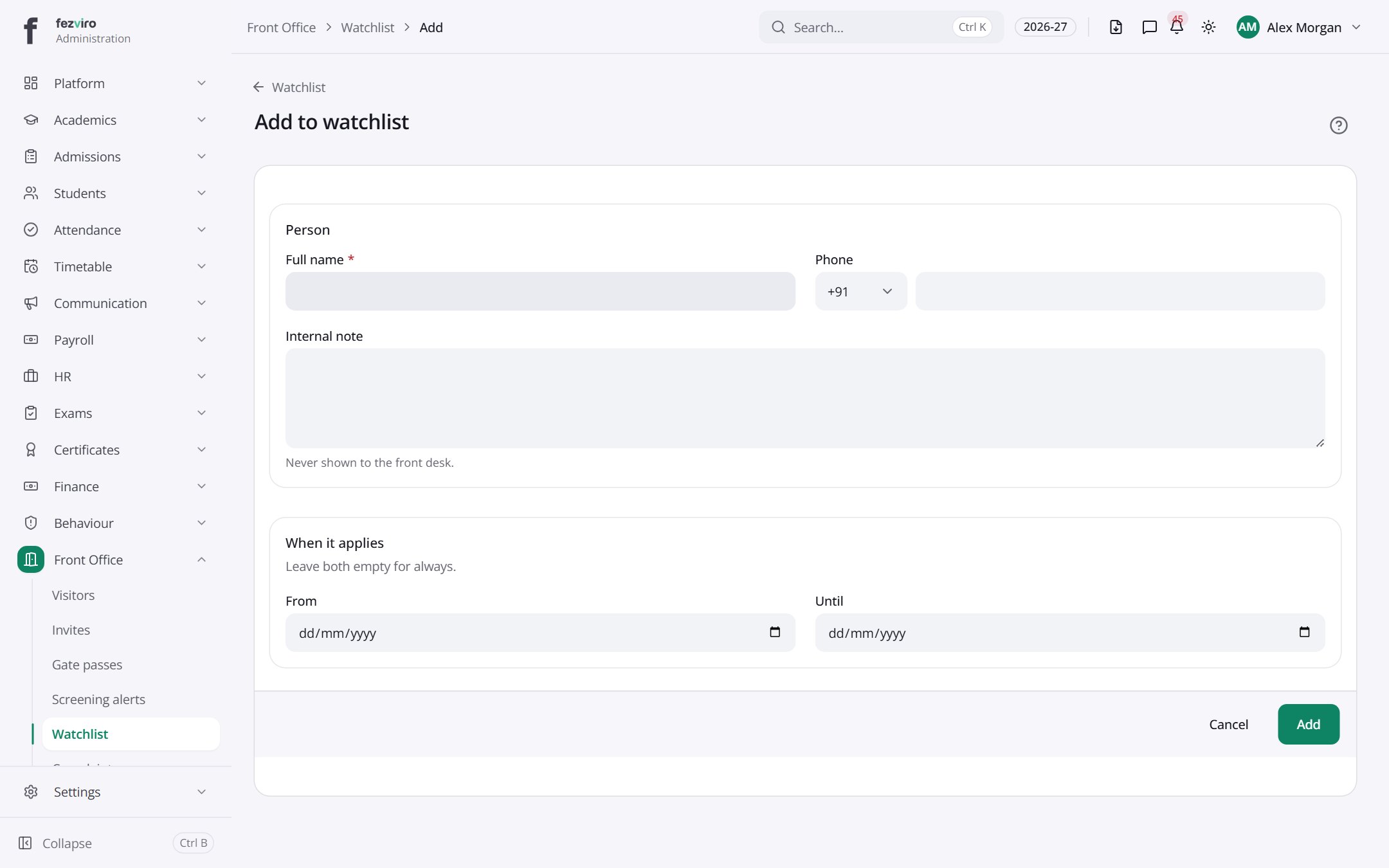
Task: Toggle the light/dark theme sun icon
Action: point(1208,27)
